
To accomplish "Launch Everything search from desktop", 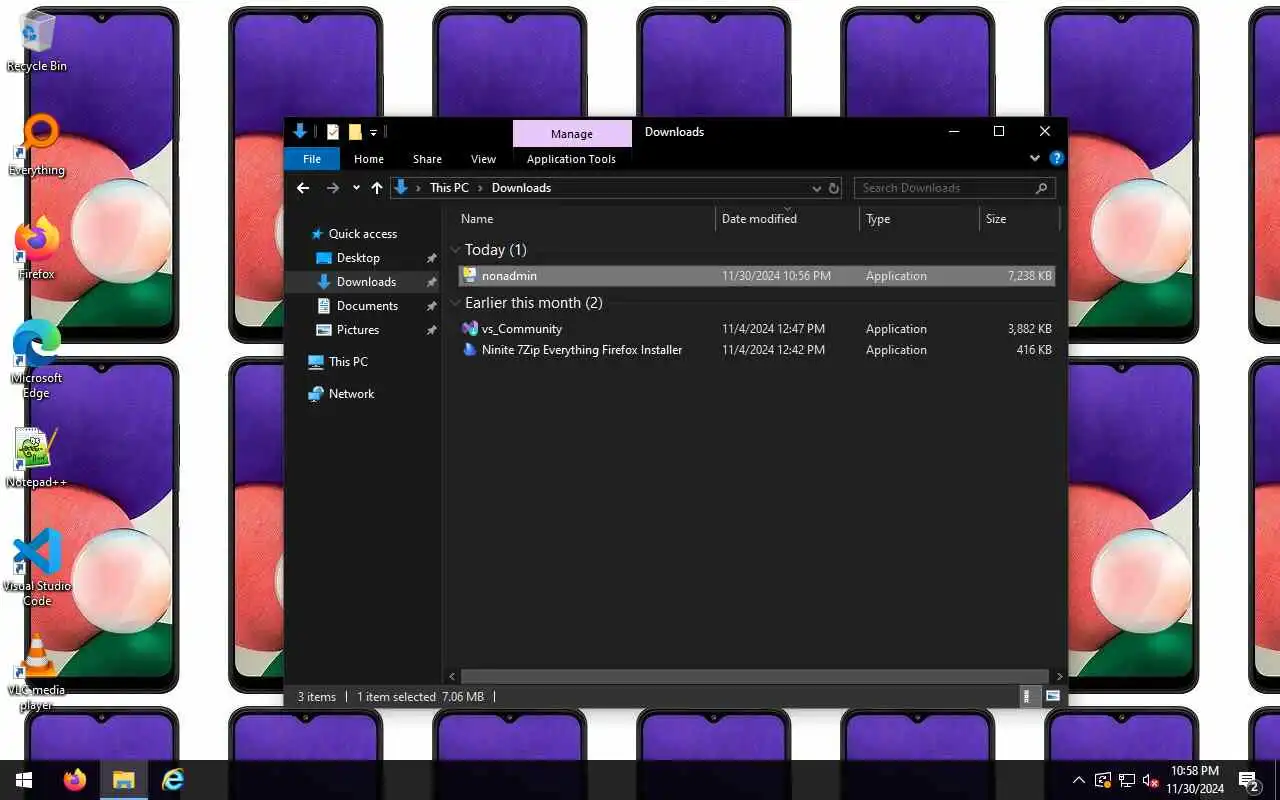I will (37, 145).
